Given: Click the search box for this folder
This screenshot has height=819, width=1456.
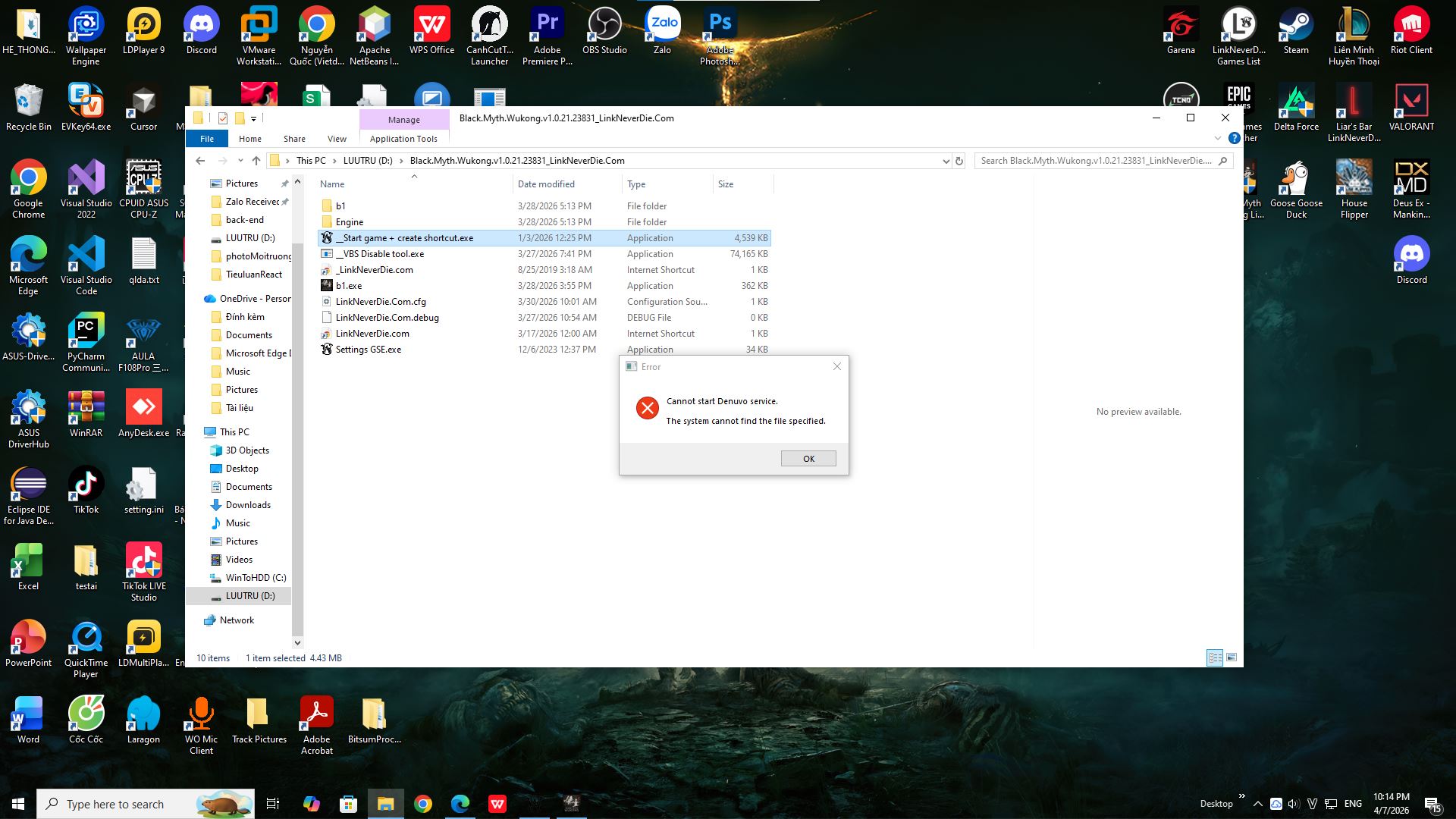Looking at the screenshot, I should point(1096,161).
